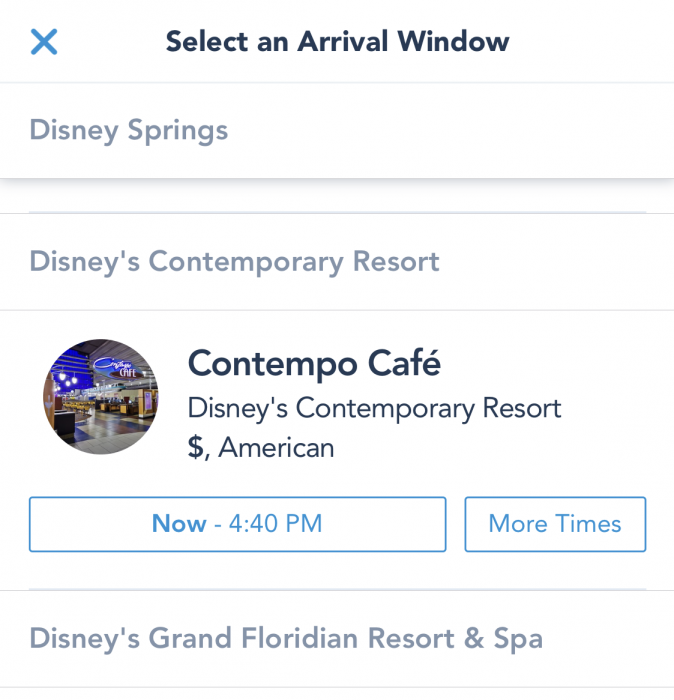
Task: Tap the "$, American" price and cuisine label
Action: tap(261, 447)
